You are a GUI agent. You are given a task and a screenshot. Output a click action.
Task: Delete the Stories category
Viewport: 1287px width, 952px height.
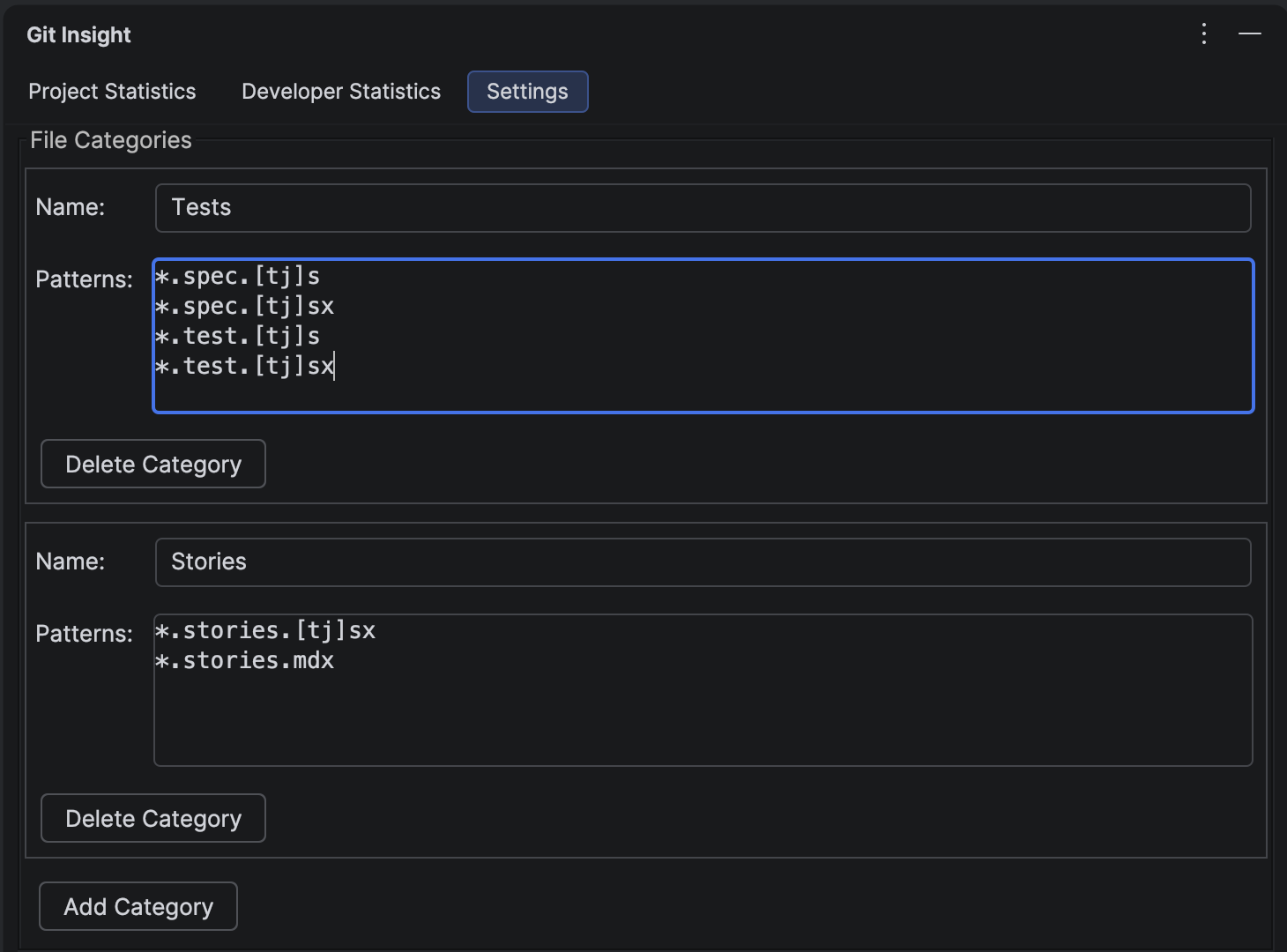pyautogui.click(x=153, y=818)
